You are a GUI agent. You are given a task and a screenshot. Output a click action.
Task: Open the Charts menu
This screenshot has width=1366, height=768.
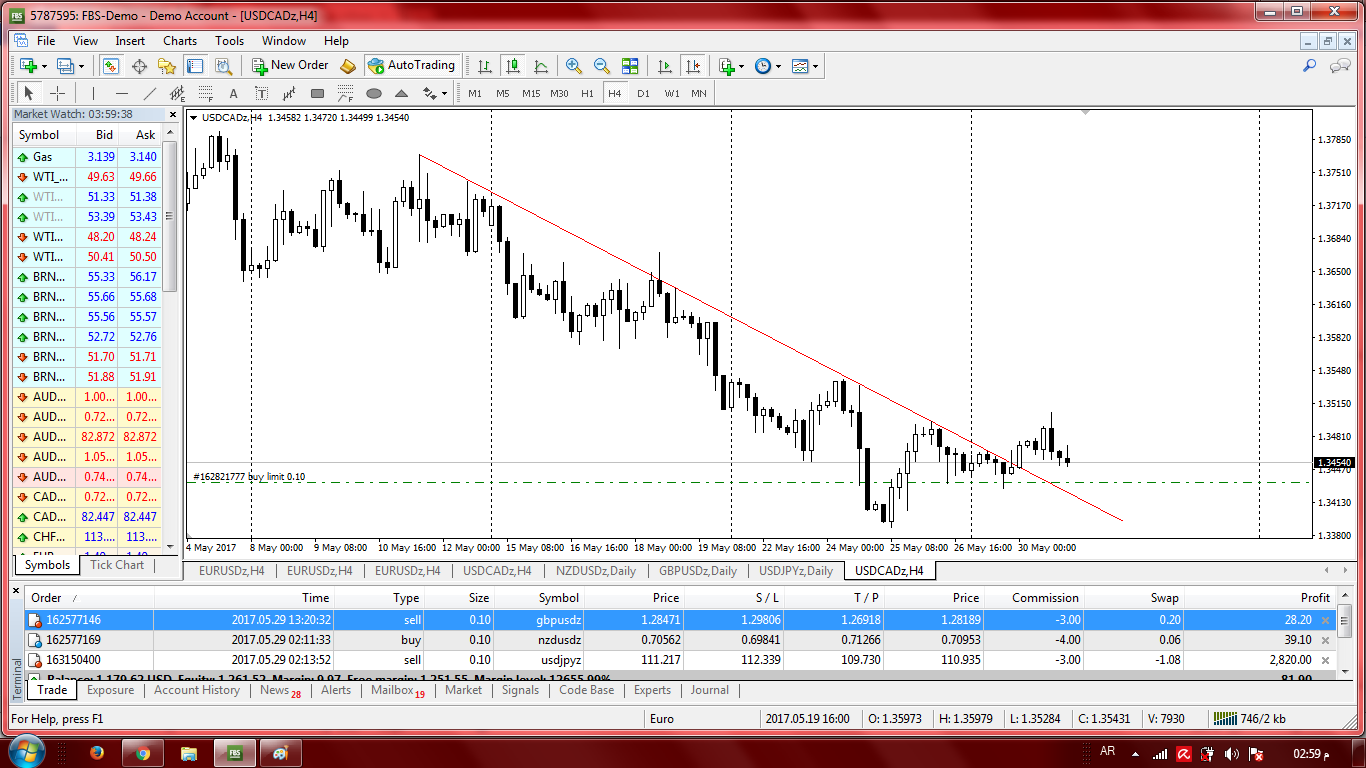pos(180,41)
